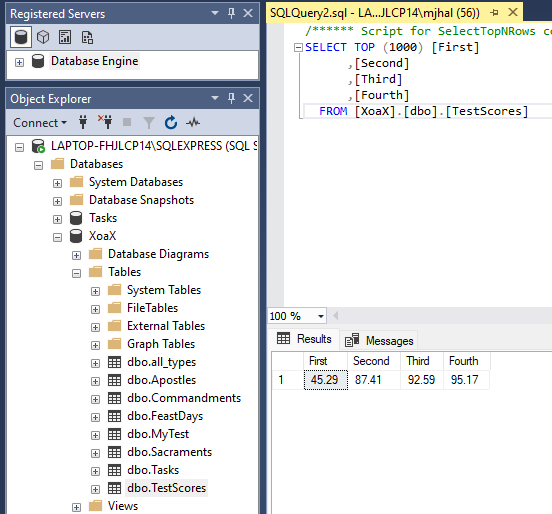Image resolution: width=552 pixels, height=514 pixels.
Task: Click the Connect Object Explorer plug icon
Action: pos(83,122)
